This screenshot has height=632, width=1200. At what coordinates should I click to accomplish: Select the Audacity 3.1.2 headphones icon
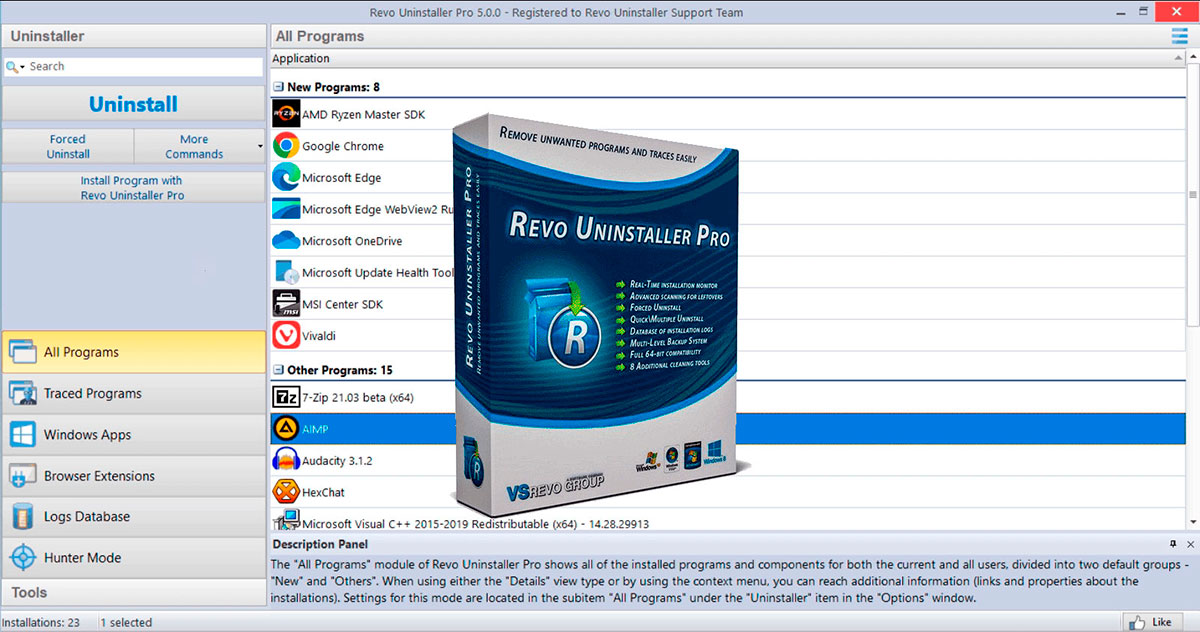pos(286,460)
